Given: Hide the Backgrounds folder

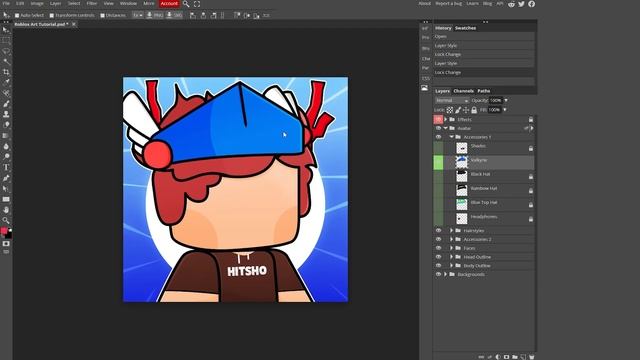Looking at the screenshot, I should point(438,274).
